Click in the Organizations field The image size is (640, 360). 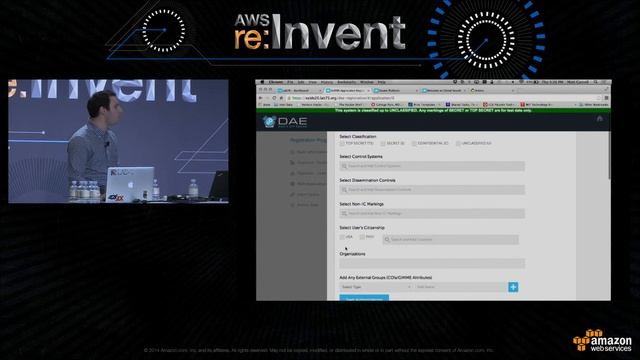pos(432,263)
